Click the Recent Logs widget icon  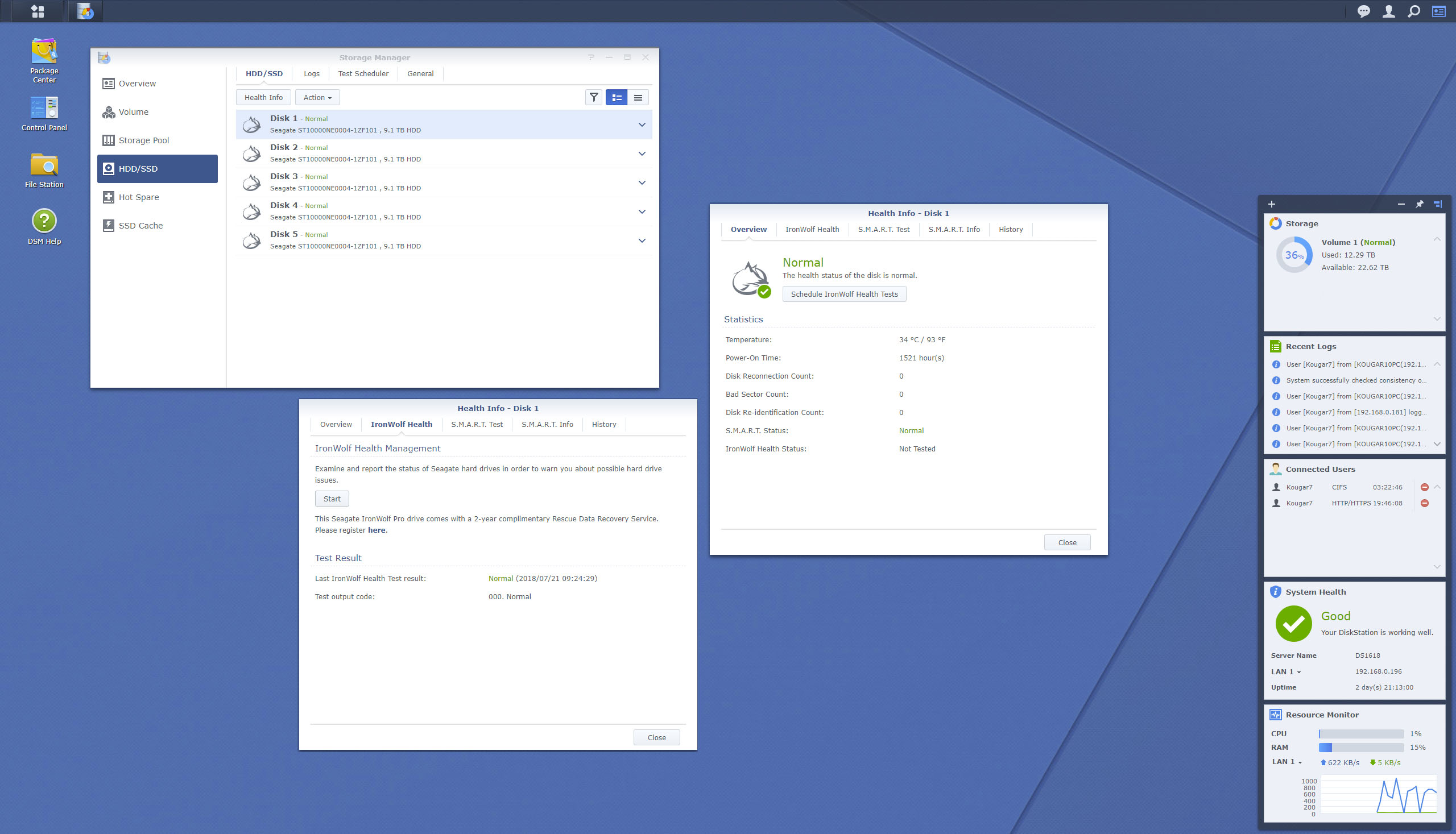pos(1276,347)
